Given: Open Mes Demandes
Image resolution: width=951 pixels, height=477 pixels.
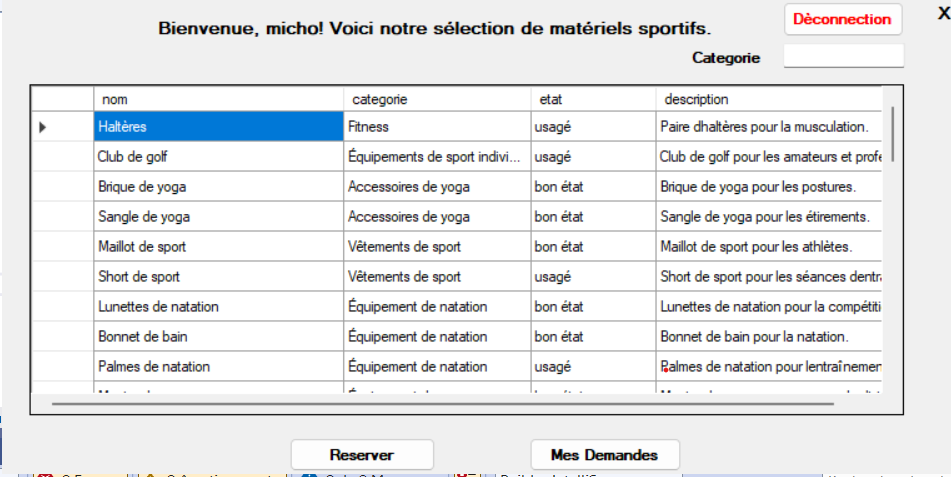Looking at the screenshot, I should point(604,454).
